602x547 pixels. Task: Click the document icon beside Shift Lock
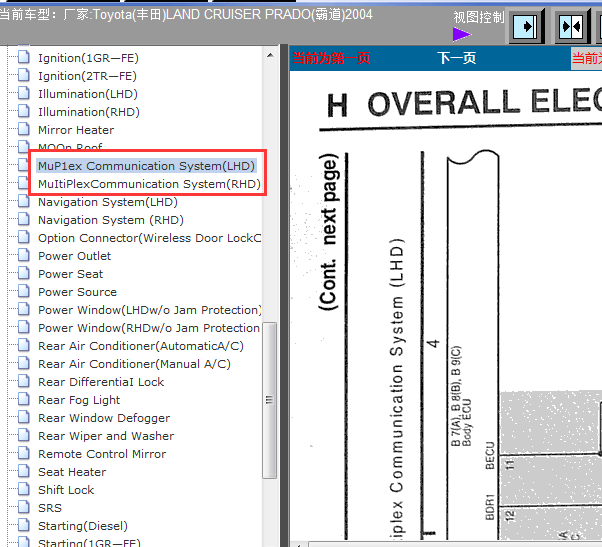pos(24,490)
